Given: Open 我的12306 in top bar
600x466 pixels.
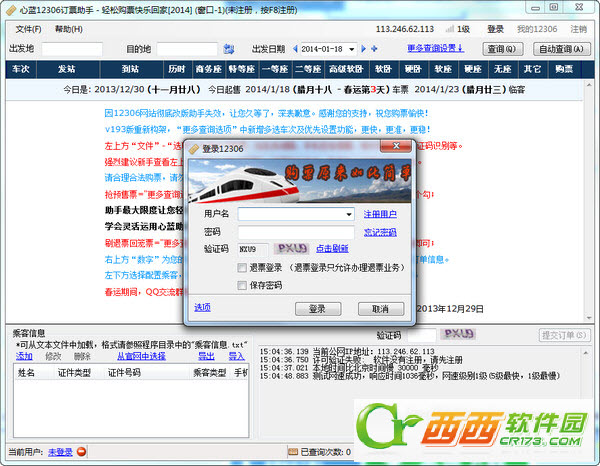Looking at the screenshot, I should click(537, 29).
